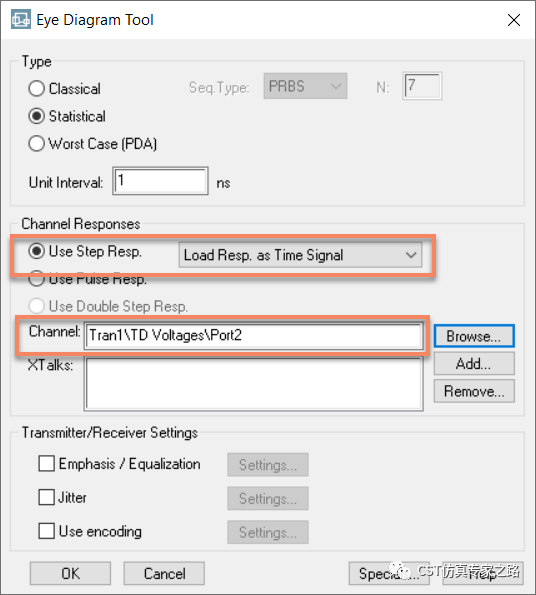Screen dimensions: 536x595
Task: Click the Add... crosstalk button
Action: point(474,364)
